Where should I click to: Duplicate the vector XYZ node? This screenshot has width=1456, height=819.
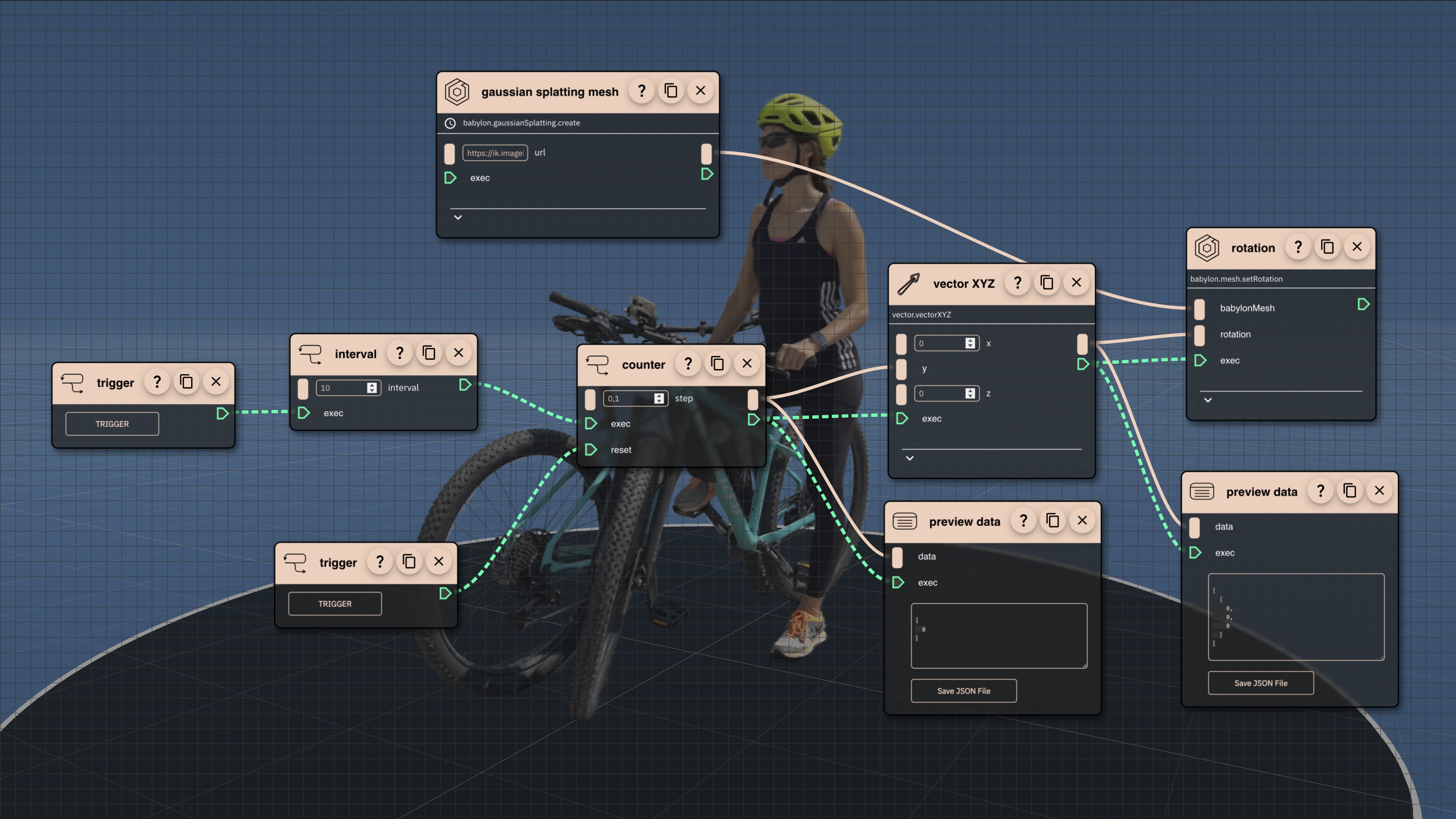1047,283
